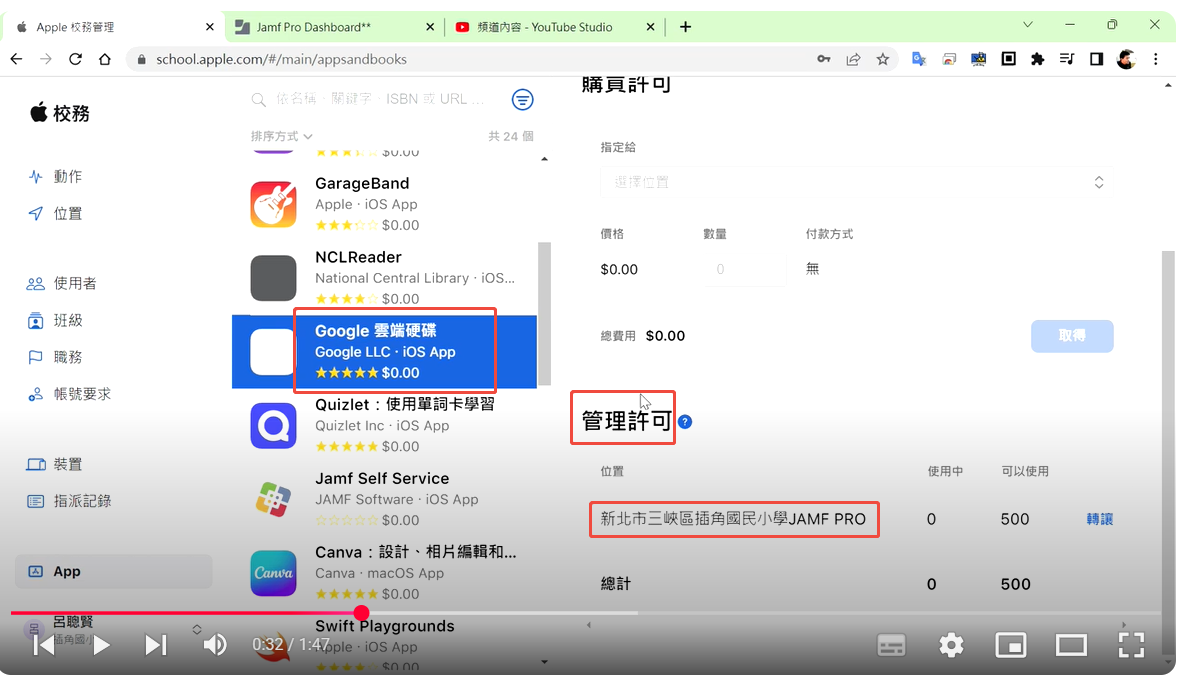The height and width of the screenshot is (678, 1182).
Task: Click the filter icon beside the search field
Action: [522, 100]
